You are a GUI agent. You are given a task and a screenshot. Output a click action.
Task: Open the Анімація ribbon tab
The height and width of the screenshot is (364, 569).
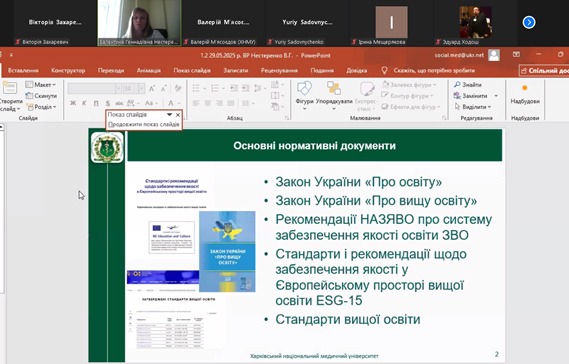pyautogui.click(x=149, y=70)
